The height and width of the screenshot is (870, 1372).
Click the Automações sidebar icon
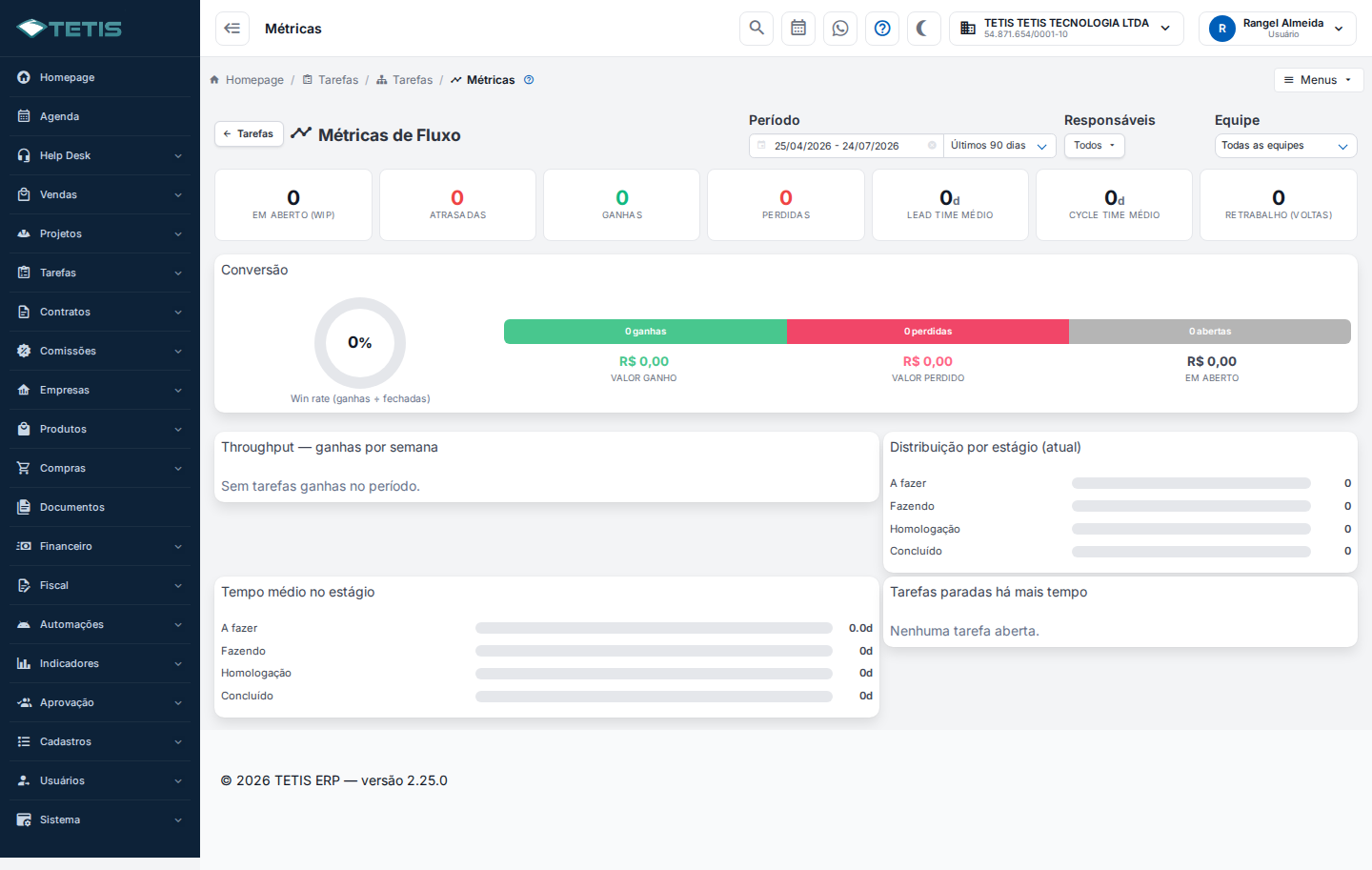(x=24, y=624)
